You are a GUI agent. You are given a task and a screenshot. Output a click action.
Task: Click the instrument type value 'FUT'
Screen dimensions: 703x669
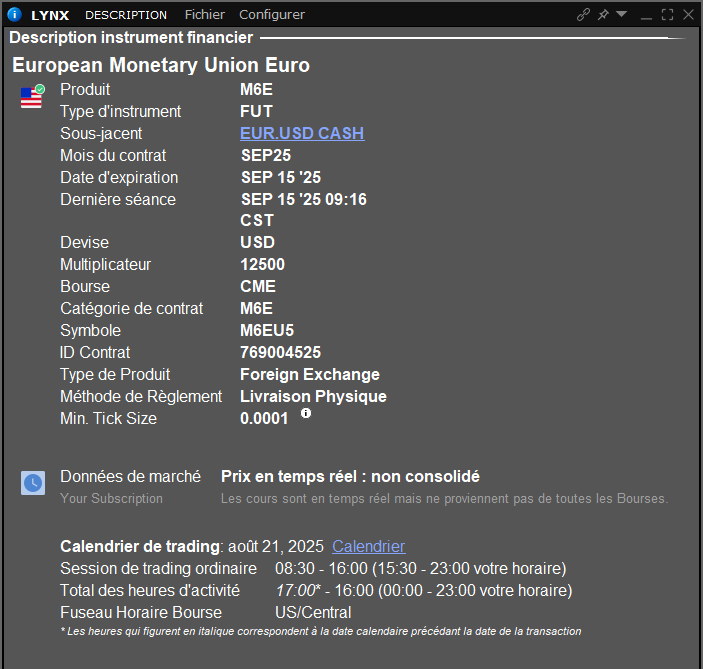pyautogui.click(x=256, y=112)
